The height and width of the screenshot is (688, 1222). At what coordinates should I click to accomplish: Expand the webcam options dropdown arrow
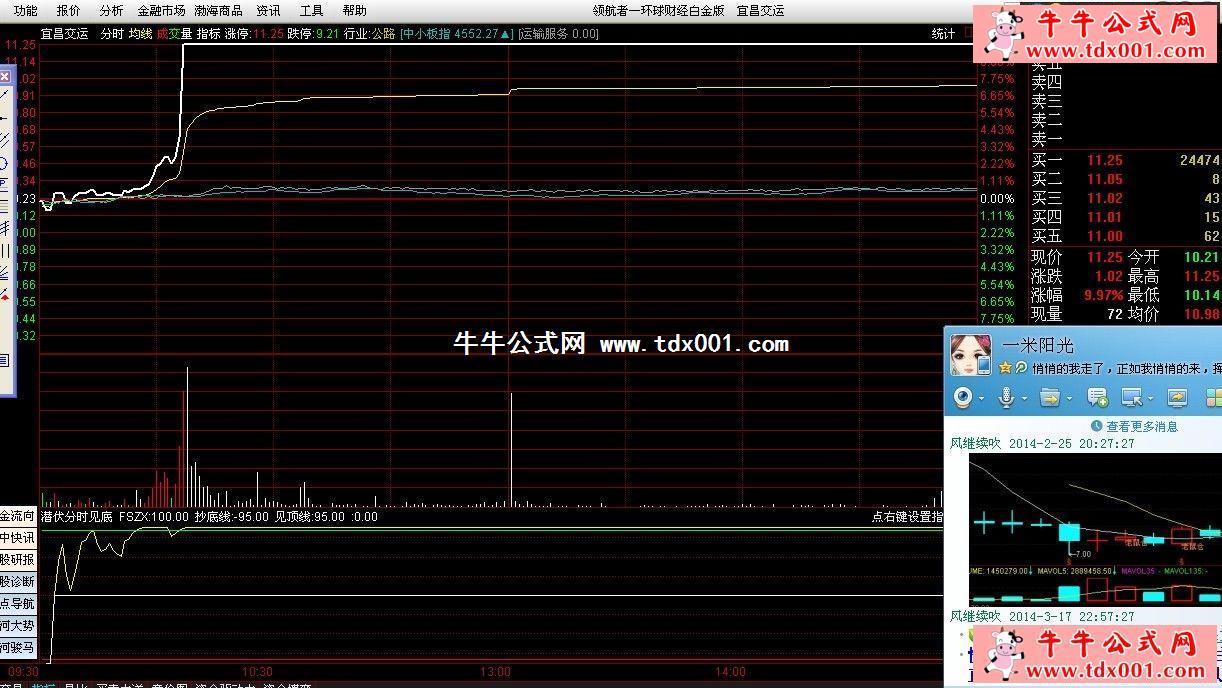point(982,398)
